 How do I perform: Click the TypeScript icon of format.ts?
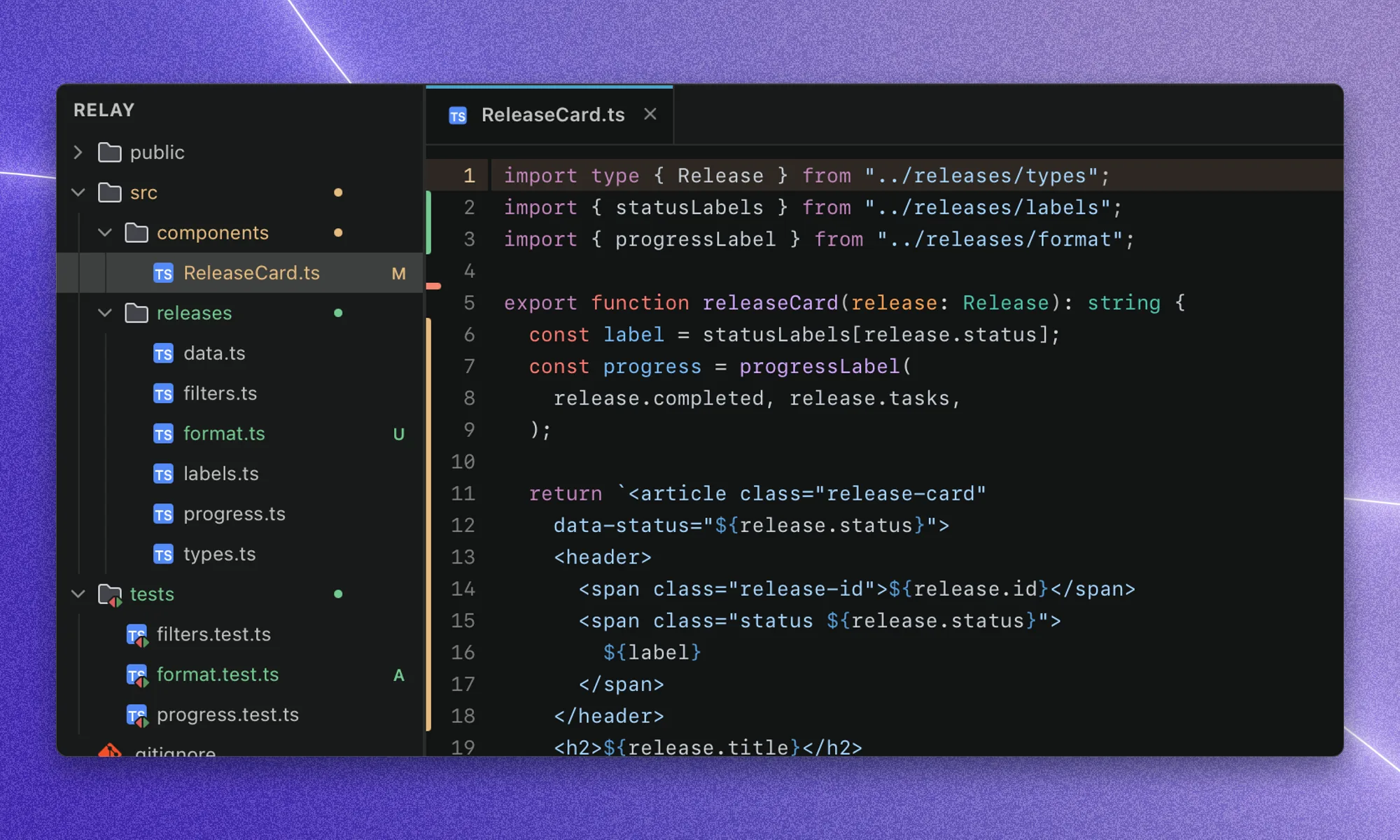click(x=163, y=433)
